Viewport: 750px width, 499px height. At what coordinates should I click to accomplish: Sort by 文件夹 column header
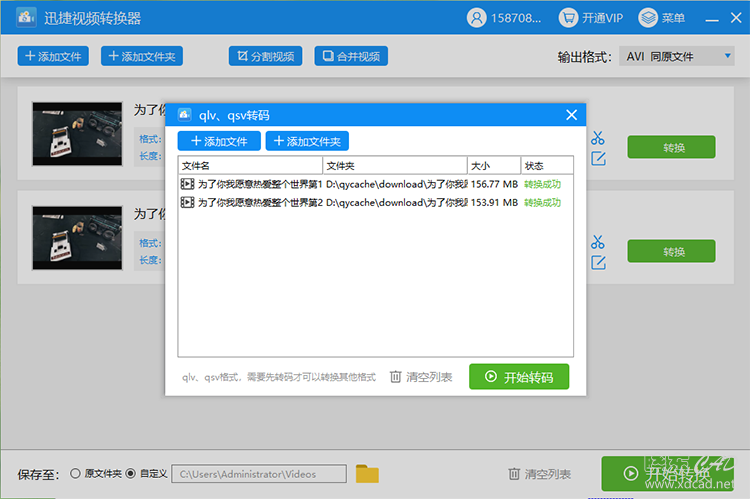coord(395,166)
